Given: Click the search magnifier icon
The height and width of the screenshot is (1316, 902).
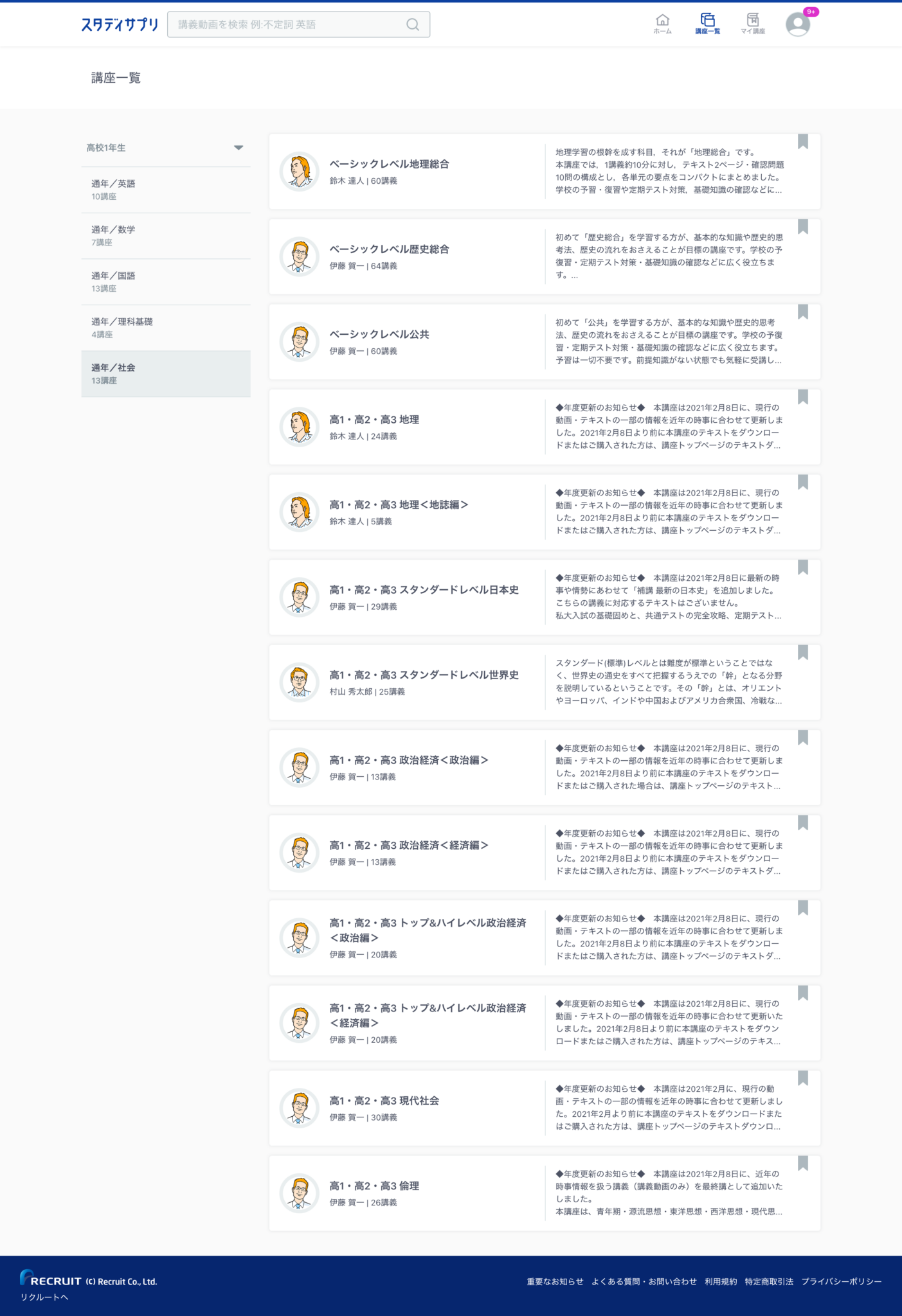Looking at the screenshot, I should tap(413, 24).
